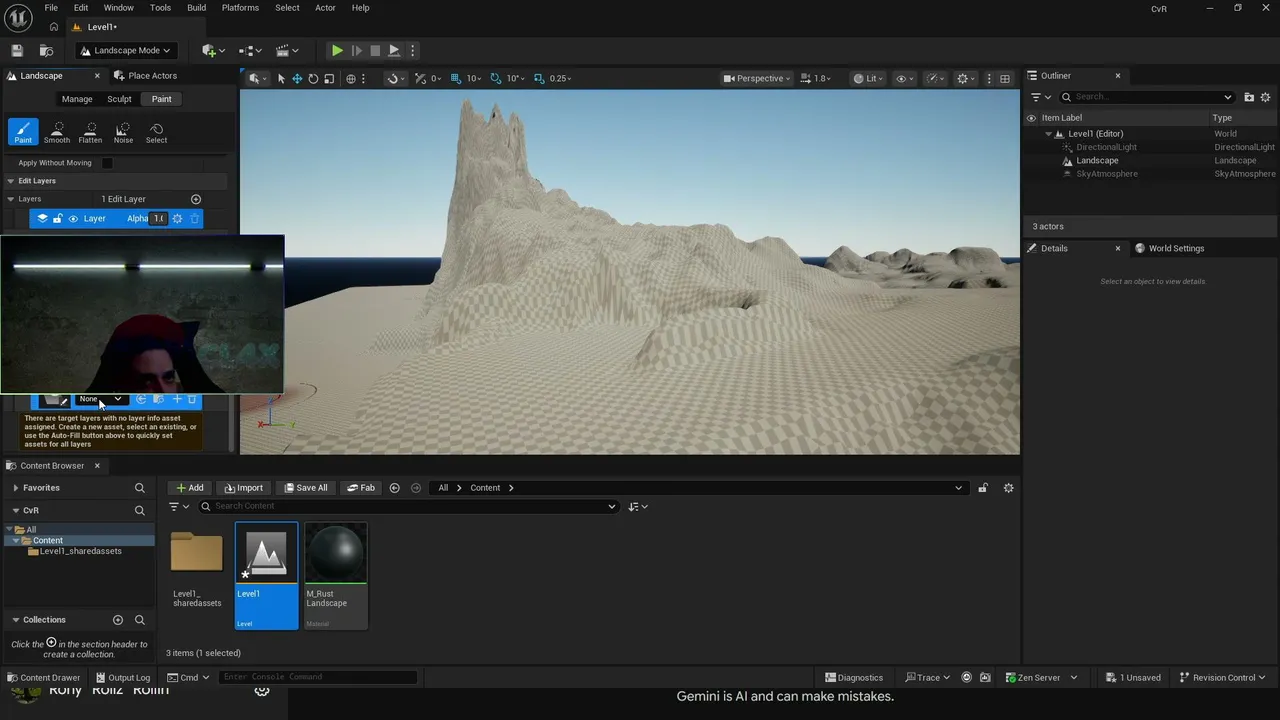Open Content Browser settings gear
The image size is (1280, 720).
(1008, 488)
